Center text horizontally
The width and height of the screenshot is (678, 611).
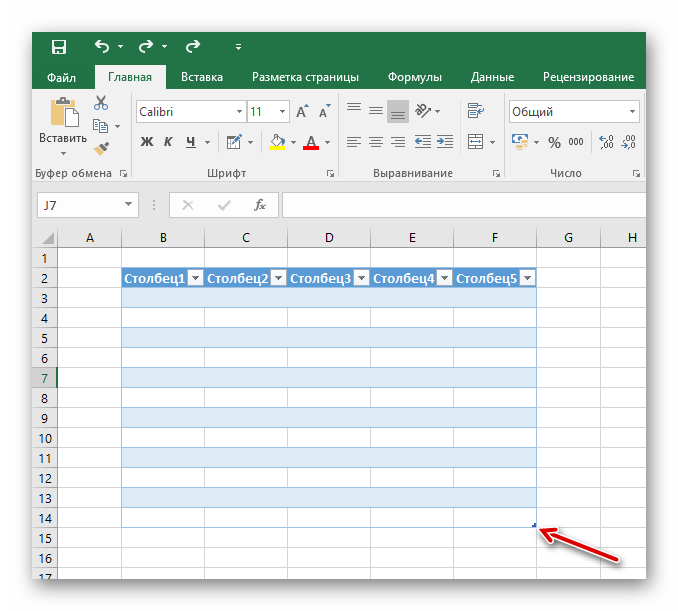(x=376, y=142)
